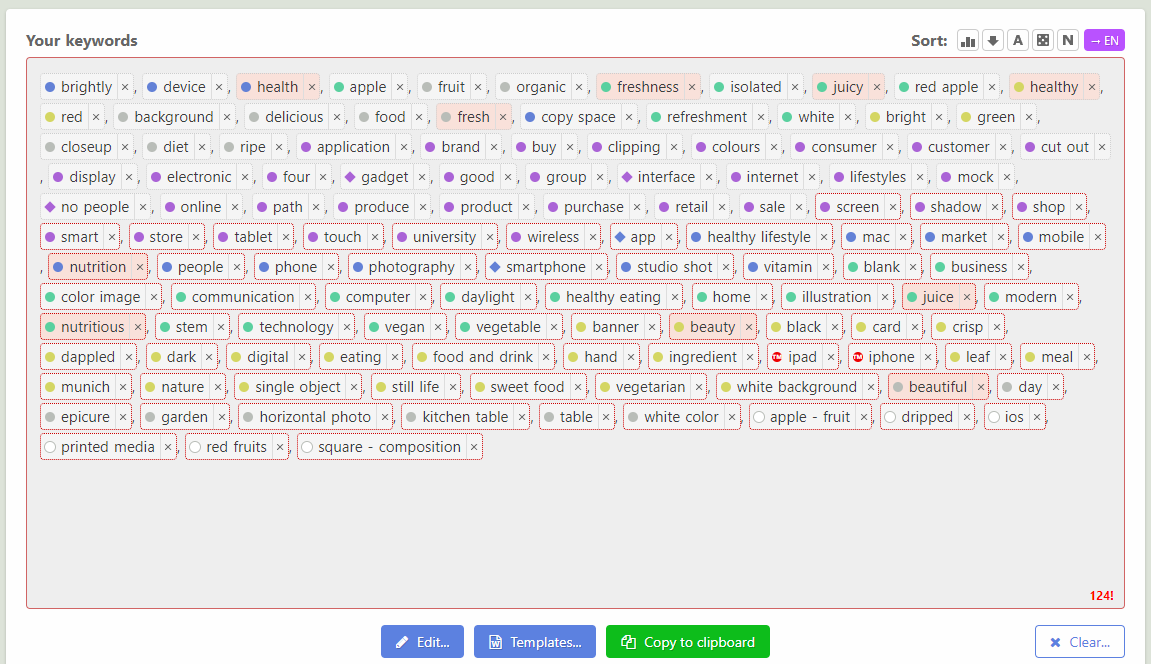Click the down arrow sort button

[993, 41]
